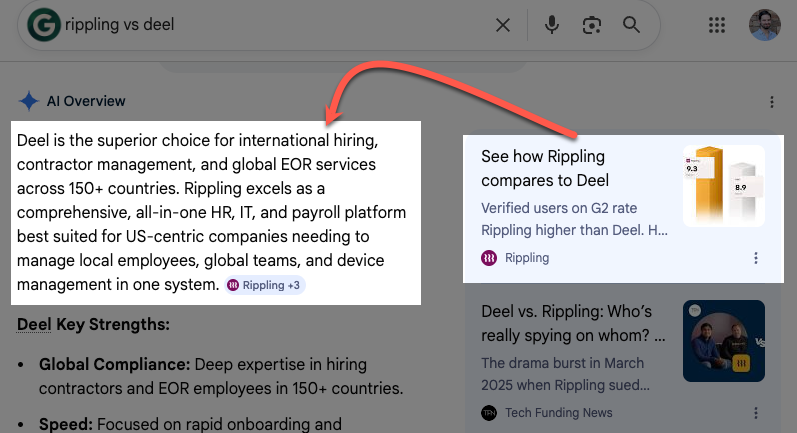The height and width of the screenshot is (433, 797).
Task: Open See how Rippling compares to Deel
Action: [545, 168]
